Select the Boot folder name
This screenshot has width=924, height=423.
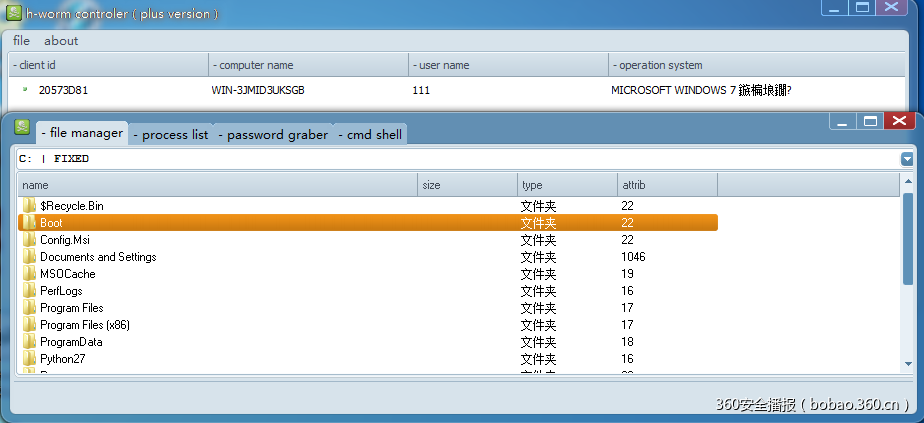[x=51, y=223]
